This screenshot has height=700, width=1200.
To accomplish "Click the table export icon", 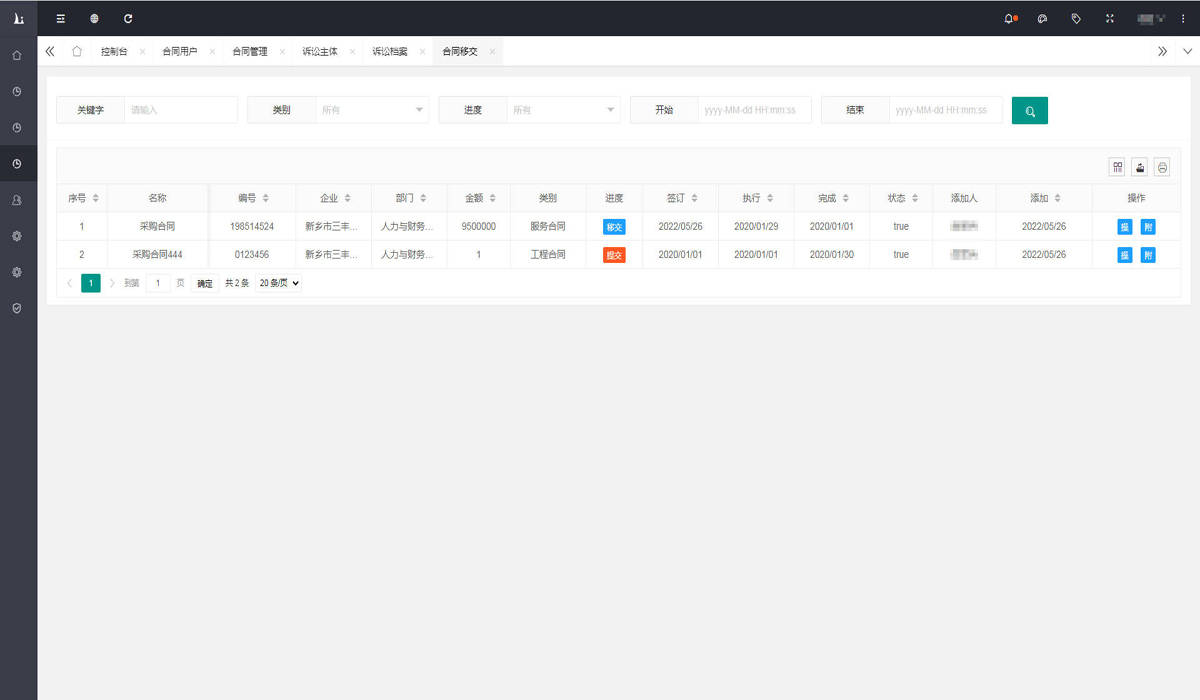I will pyautogui.click(x=1139, y=167).
